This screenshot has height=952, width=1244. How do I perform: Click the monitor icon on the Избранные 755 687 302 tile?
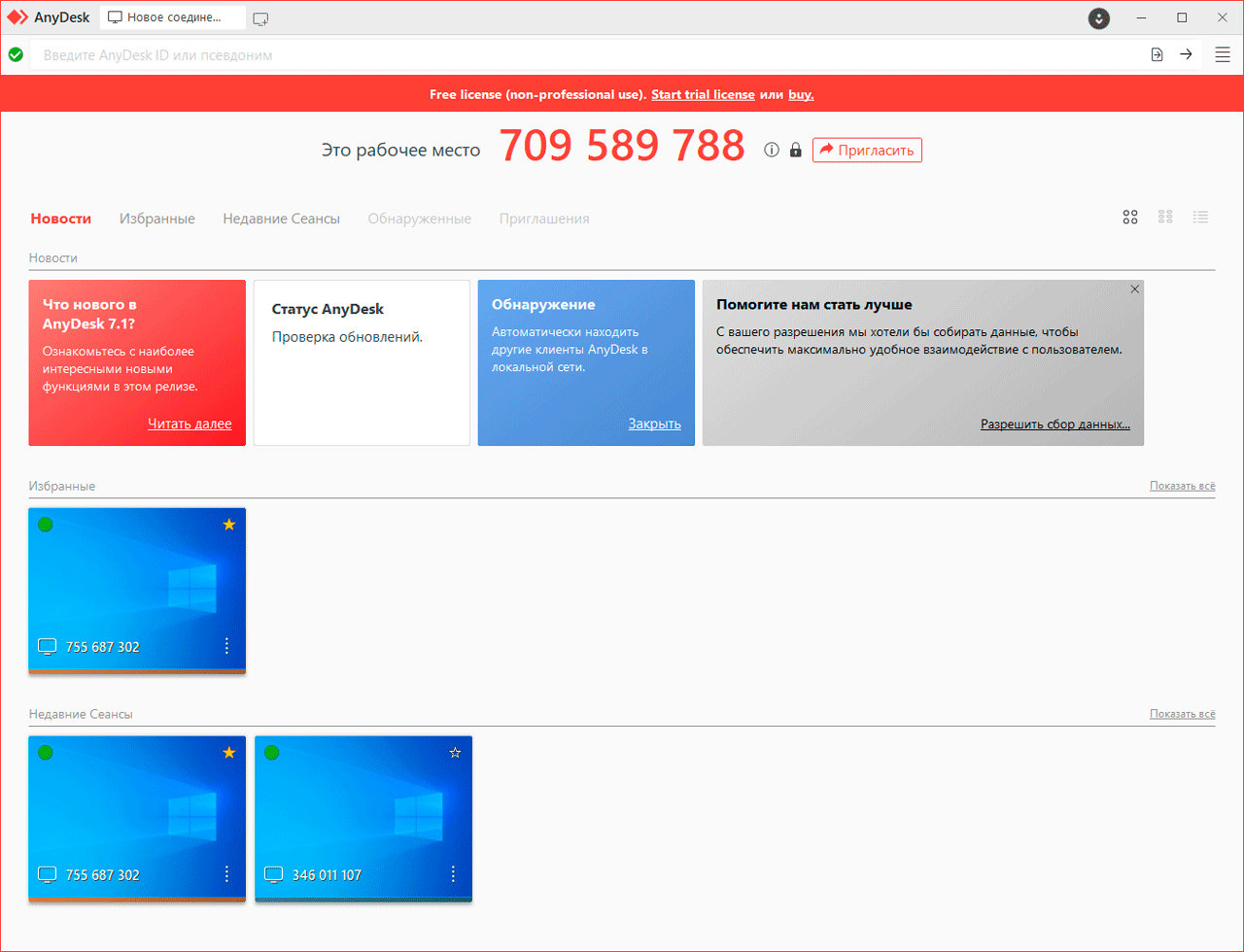(48, 647)
